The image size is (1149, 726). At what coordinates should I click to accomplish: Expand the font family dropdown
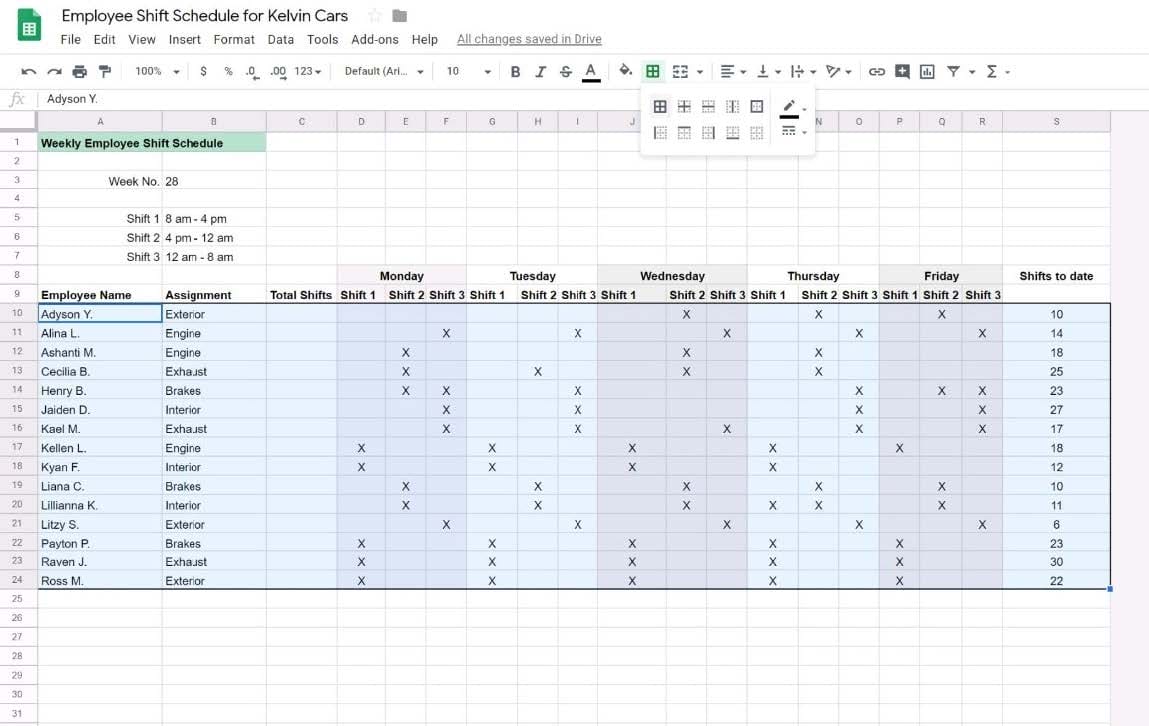tap(384, 71)
